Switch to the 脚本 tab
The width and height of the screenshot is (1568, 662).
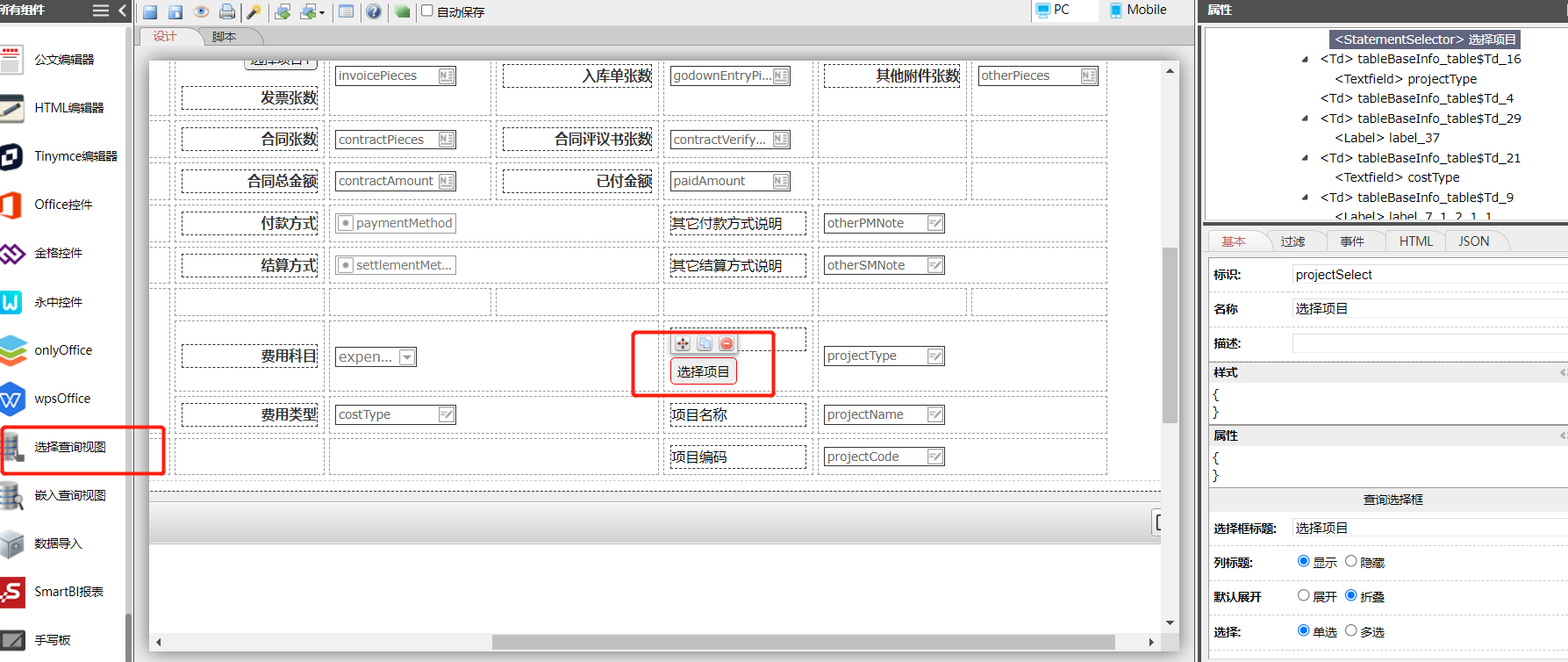click(225, 37)
